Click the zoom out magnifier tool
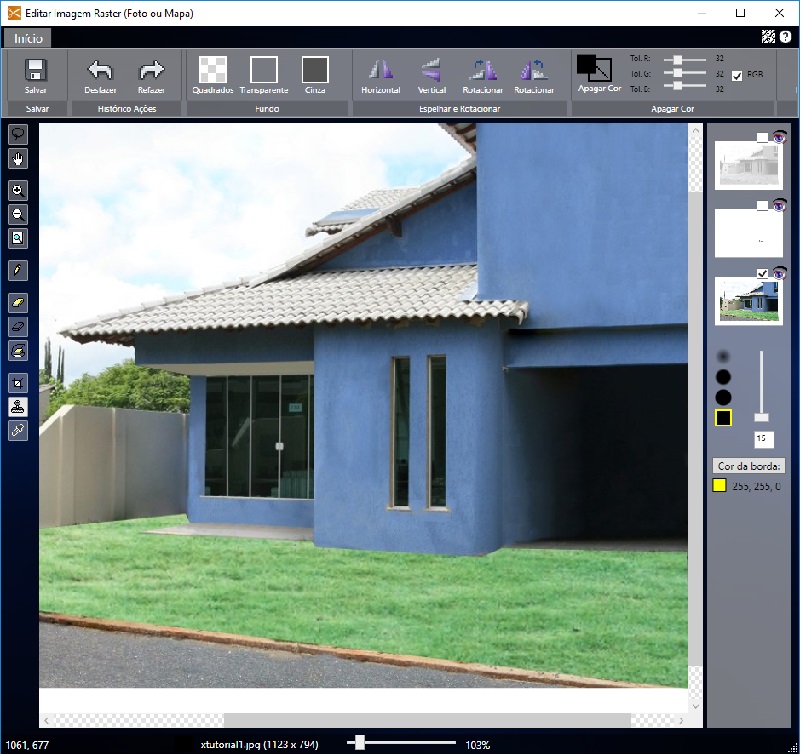 tap(18, 214)
